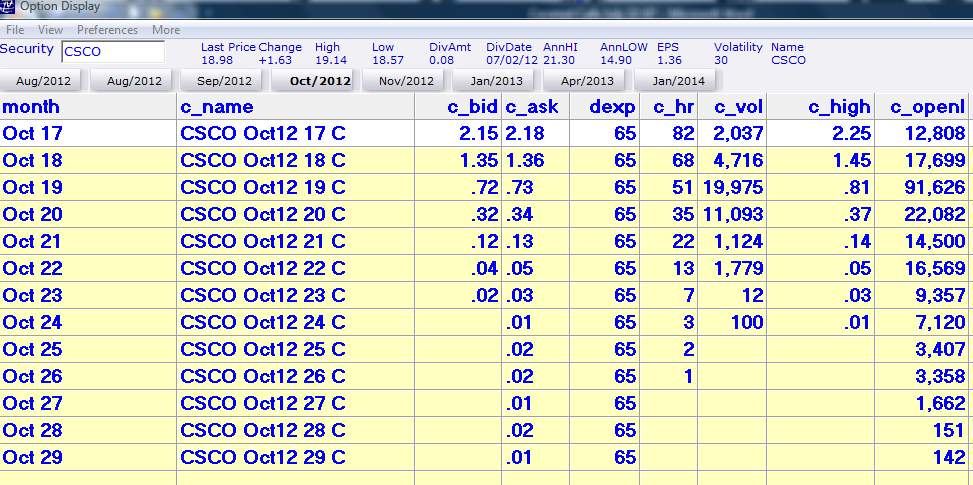
Task: Select the Oct 18 month cell
Action: [88, 160]
